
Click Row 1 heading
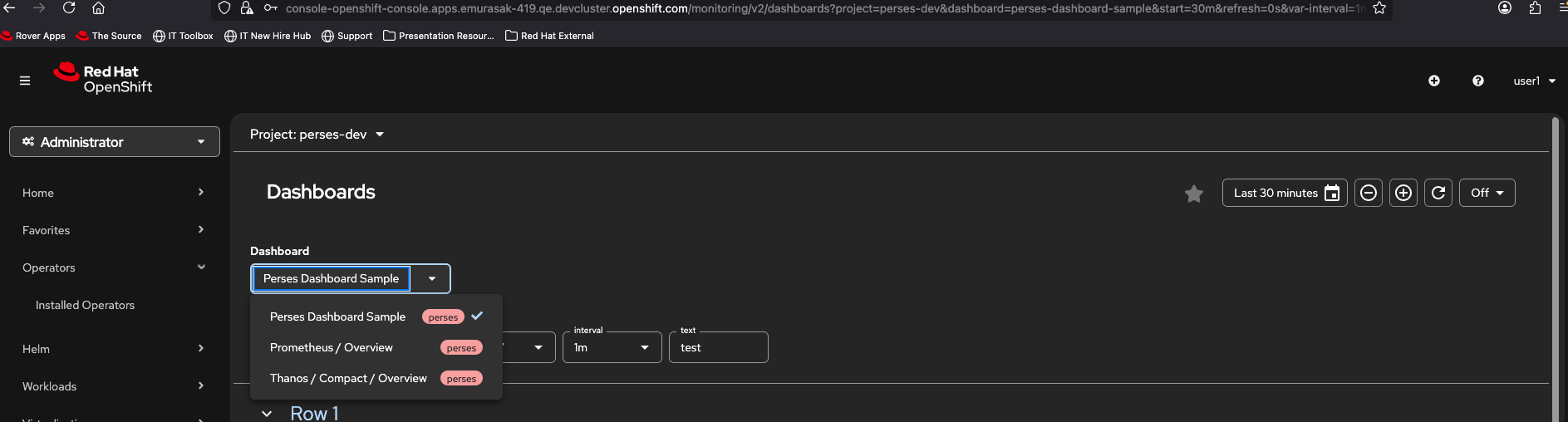314,413
